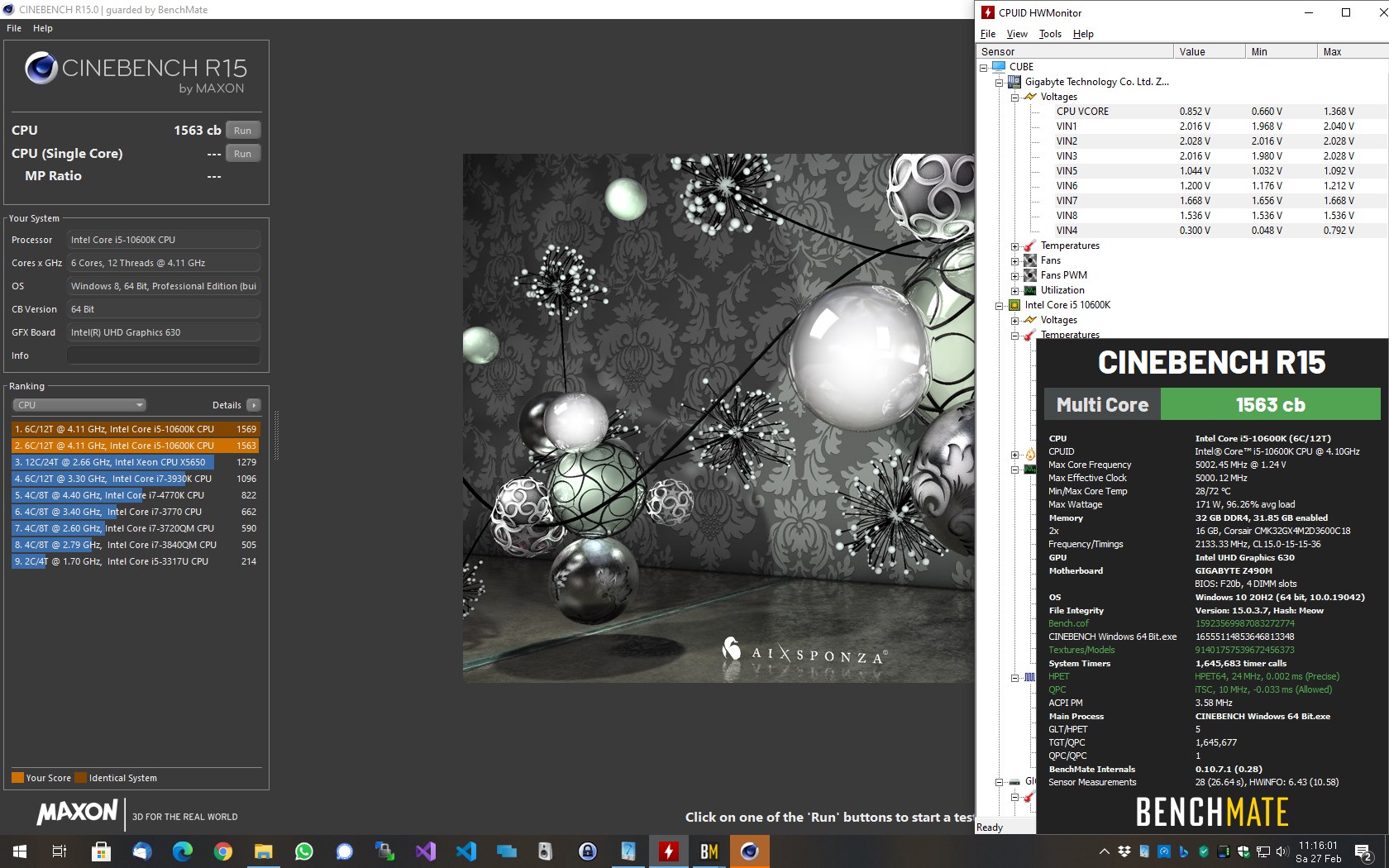The width and height of the screenshot is (1389, 868).
Task: Click the Max column header
Action: pyautogui.click(x=1353, y=51)
